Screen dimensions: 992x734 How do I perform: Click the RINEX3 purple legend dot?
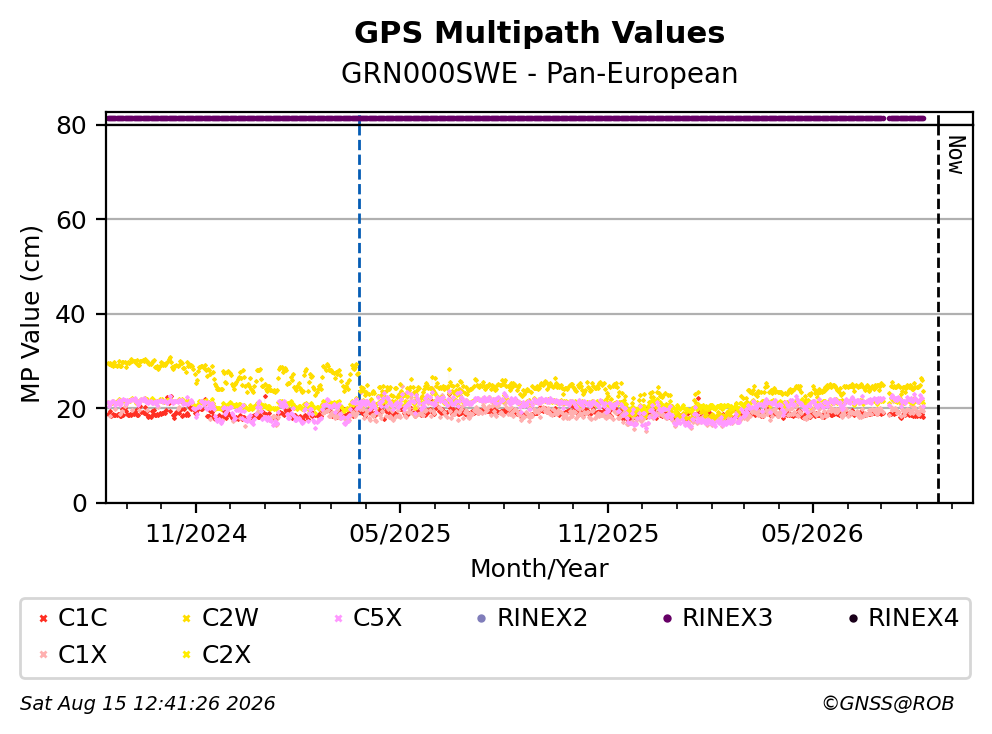667,618
